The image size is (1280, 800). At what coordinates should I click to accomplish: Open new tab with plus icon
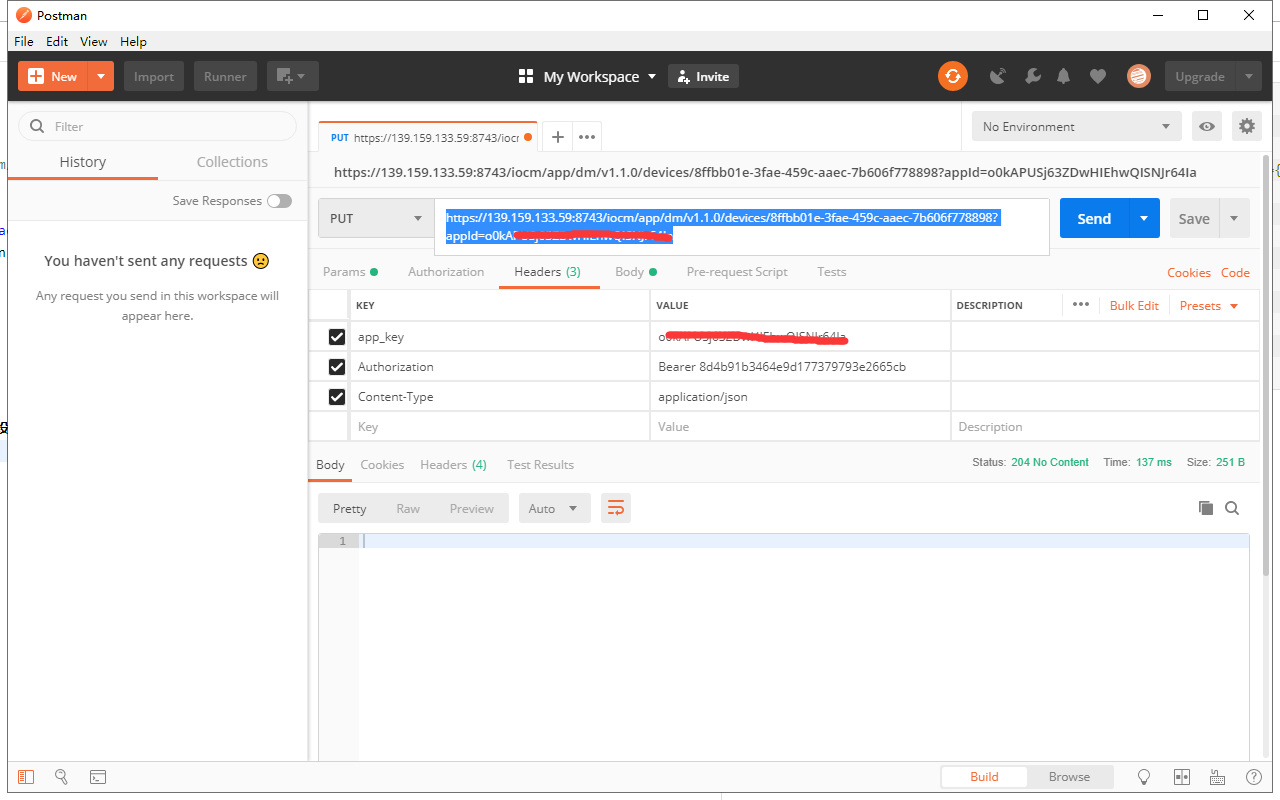coord(558,137)
